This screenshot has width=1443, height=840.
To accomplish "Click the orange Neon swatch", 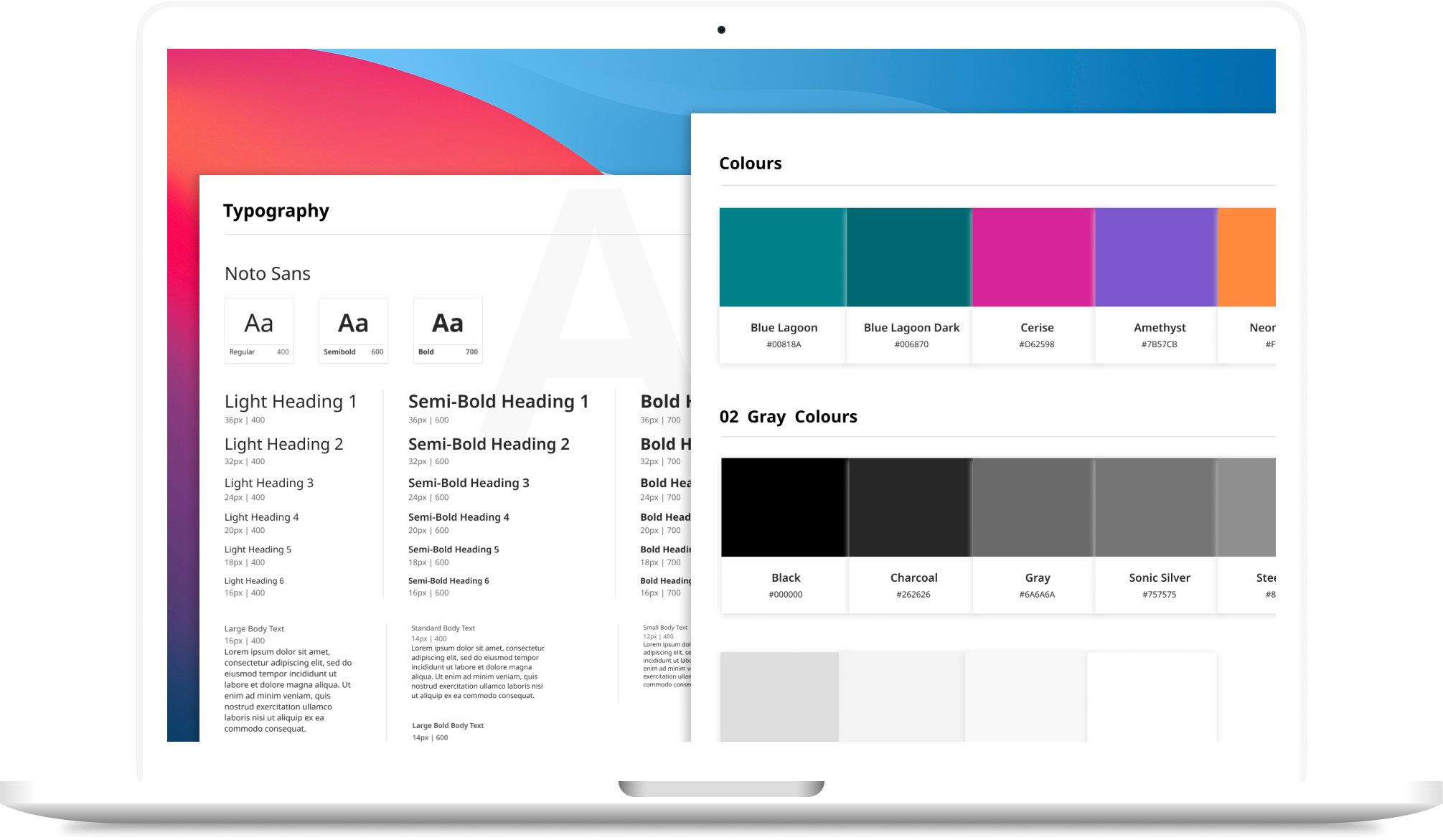I will point(1246,258).
